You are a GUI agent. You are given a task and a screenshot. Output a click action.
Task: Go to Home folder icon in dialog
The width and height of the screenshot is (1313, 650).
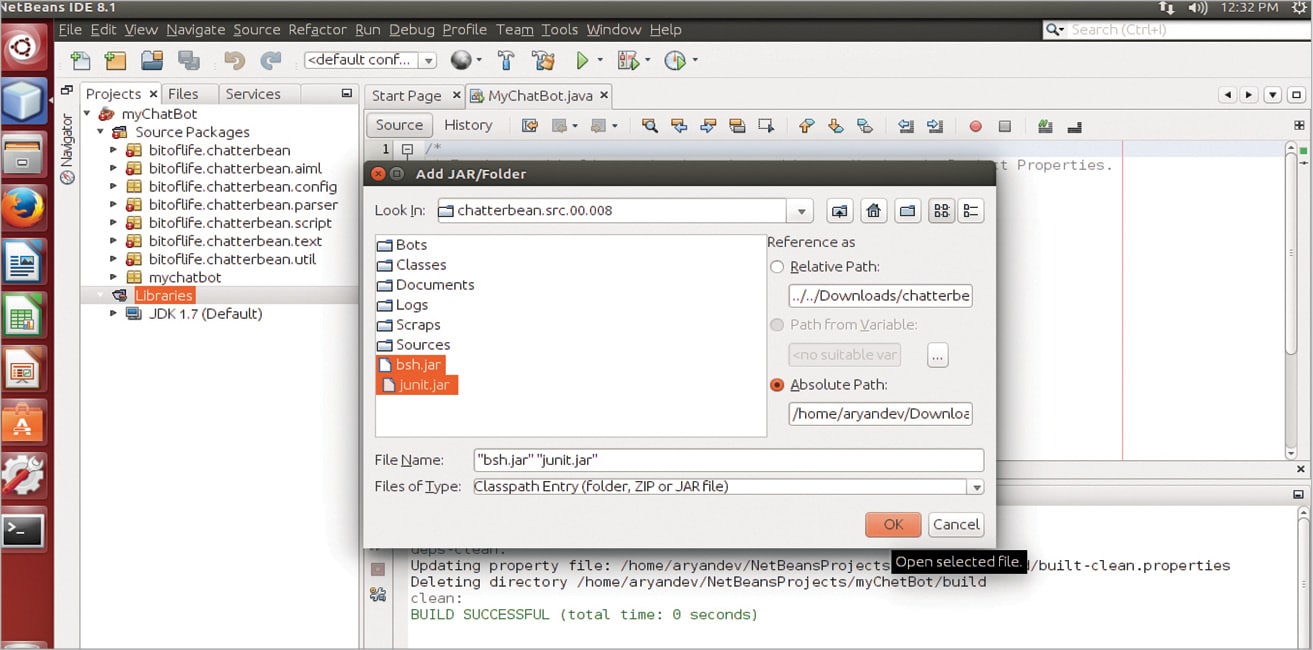click(873, 211)
